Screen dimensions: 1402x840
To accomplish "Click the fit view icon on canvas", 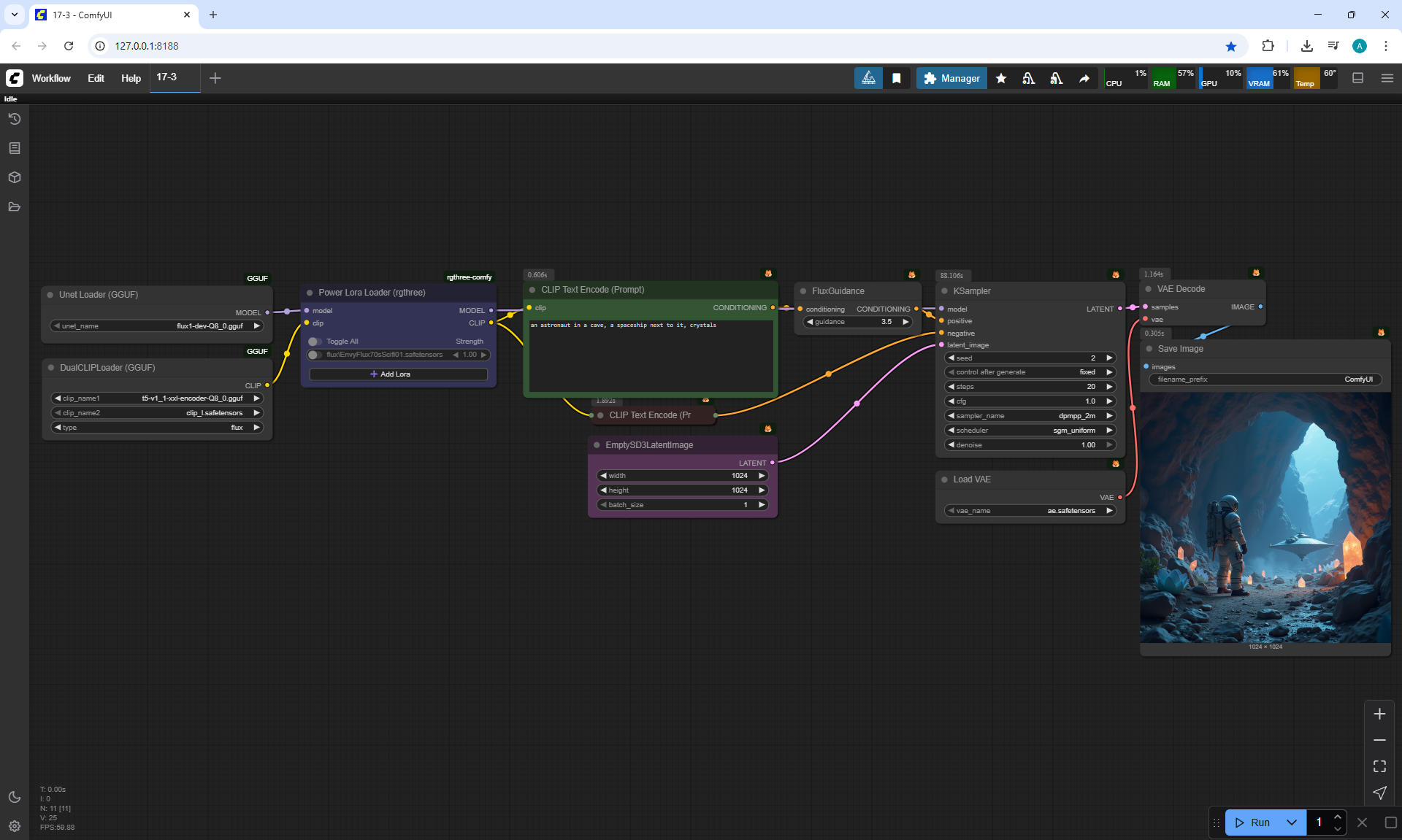I will pos(1379,766).
